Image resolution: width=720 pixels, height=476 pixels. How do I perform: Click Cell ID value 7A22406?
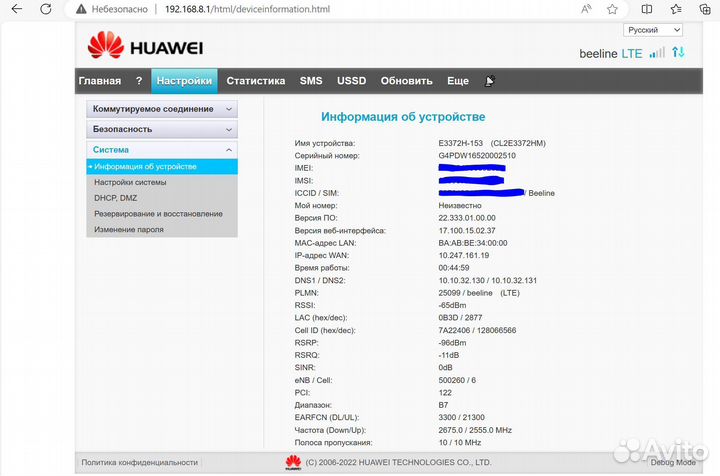[x=454, y=330]
